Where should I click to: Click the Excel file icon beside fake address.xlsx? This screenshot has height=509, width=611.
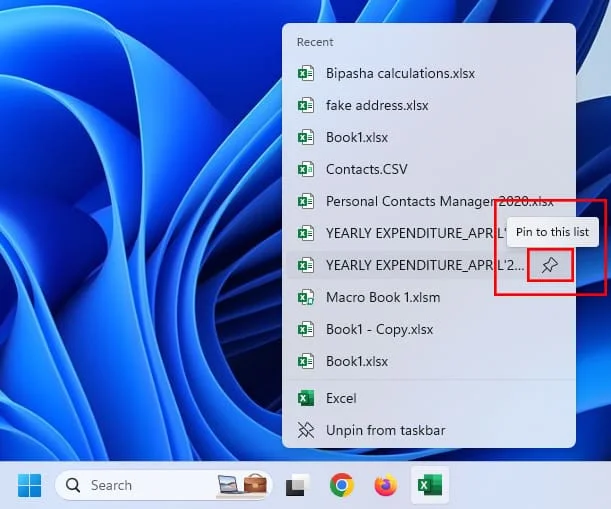[306, 105]
